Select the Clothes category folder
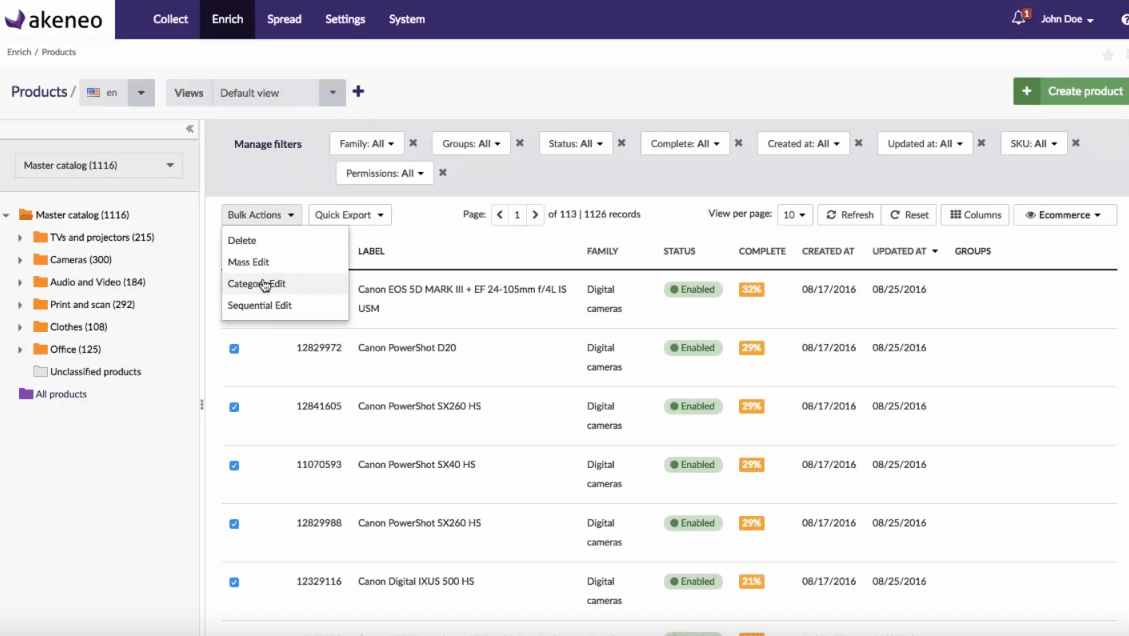The width and height of the screenshot is (1129, 636). pos(71,326)
